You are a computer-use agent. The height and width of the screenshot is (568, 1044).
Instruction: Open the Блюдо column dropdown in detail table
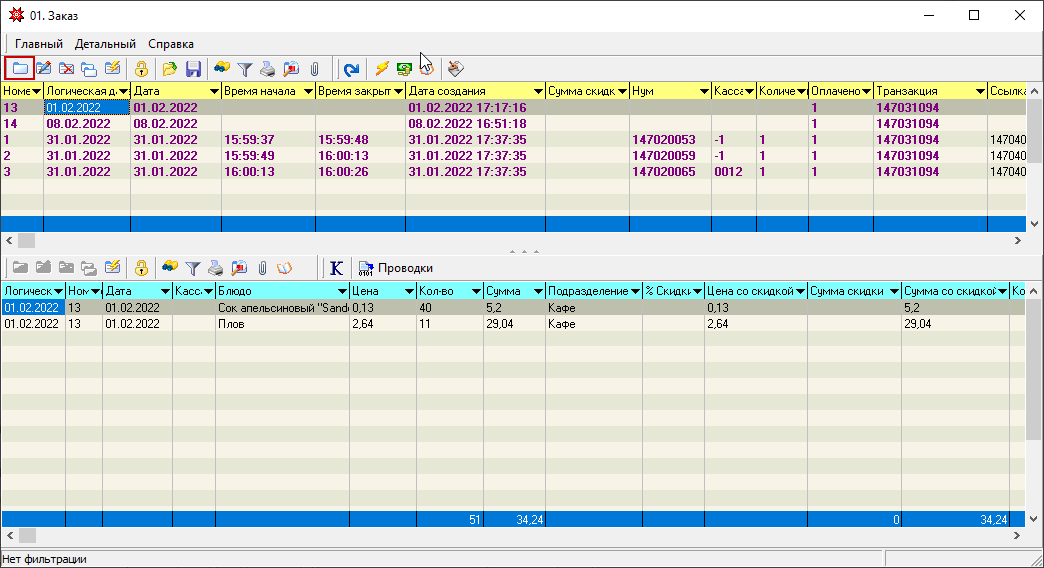(341, 291)
